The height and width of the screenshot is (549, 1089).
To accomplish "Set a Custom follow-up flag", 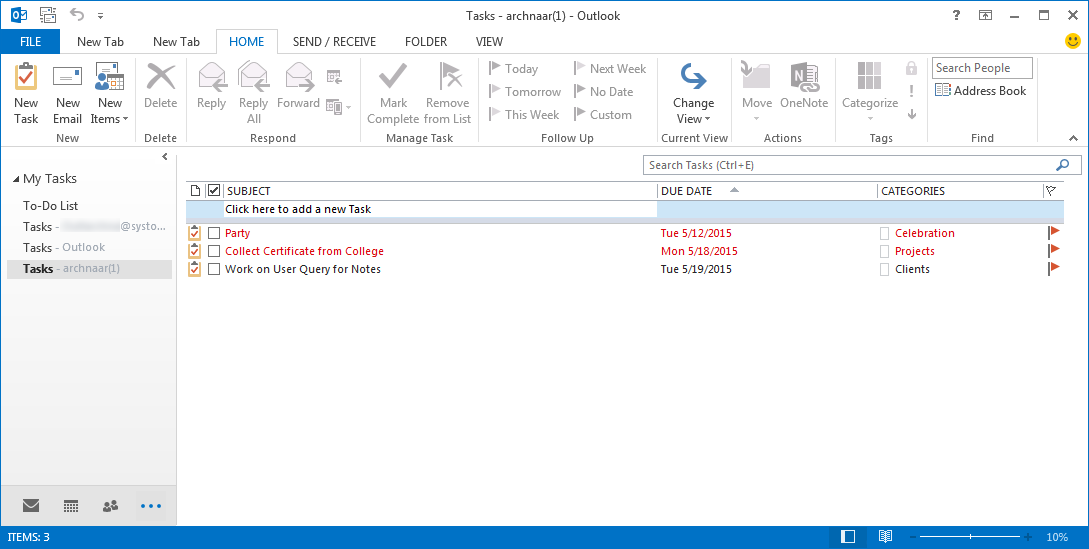I will [603, 114].
